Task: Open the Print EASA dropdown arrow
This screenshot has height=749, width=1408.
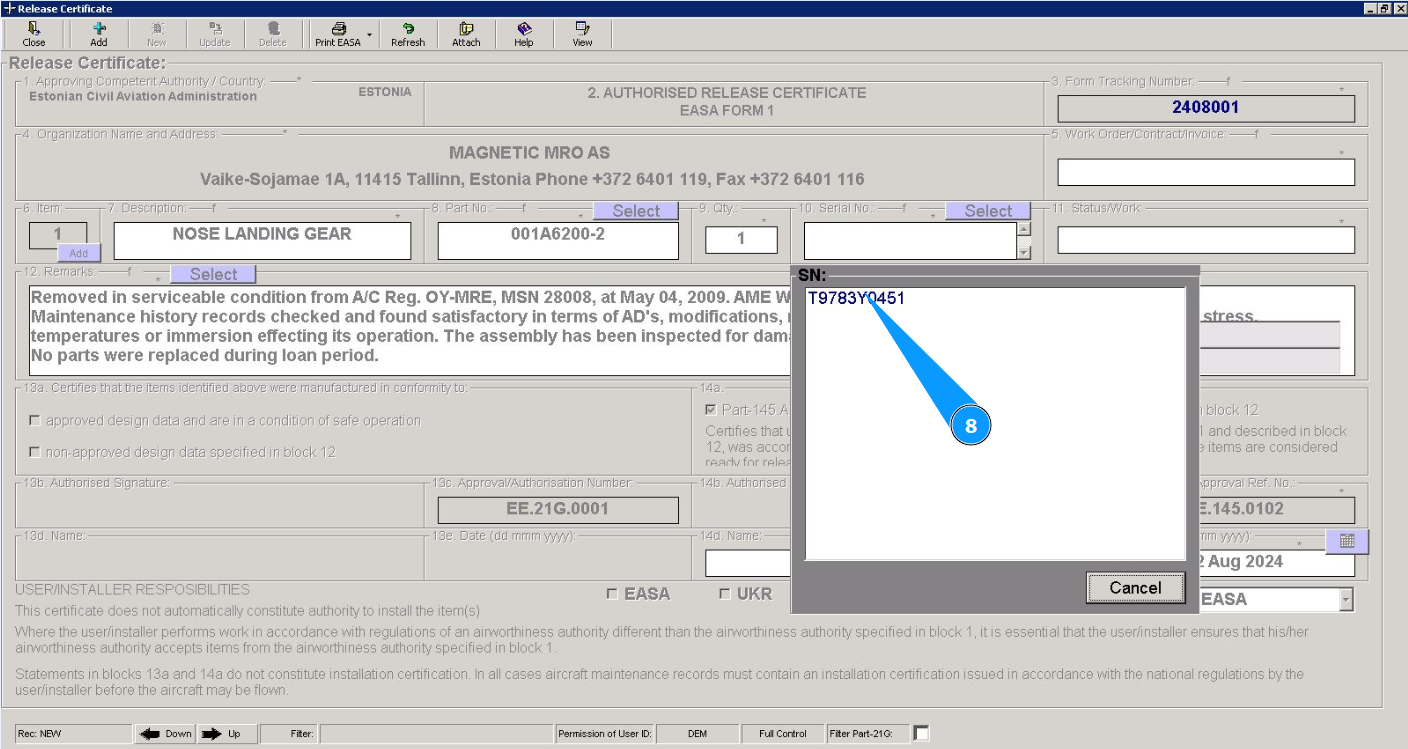Action: point(370,35)
